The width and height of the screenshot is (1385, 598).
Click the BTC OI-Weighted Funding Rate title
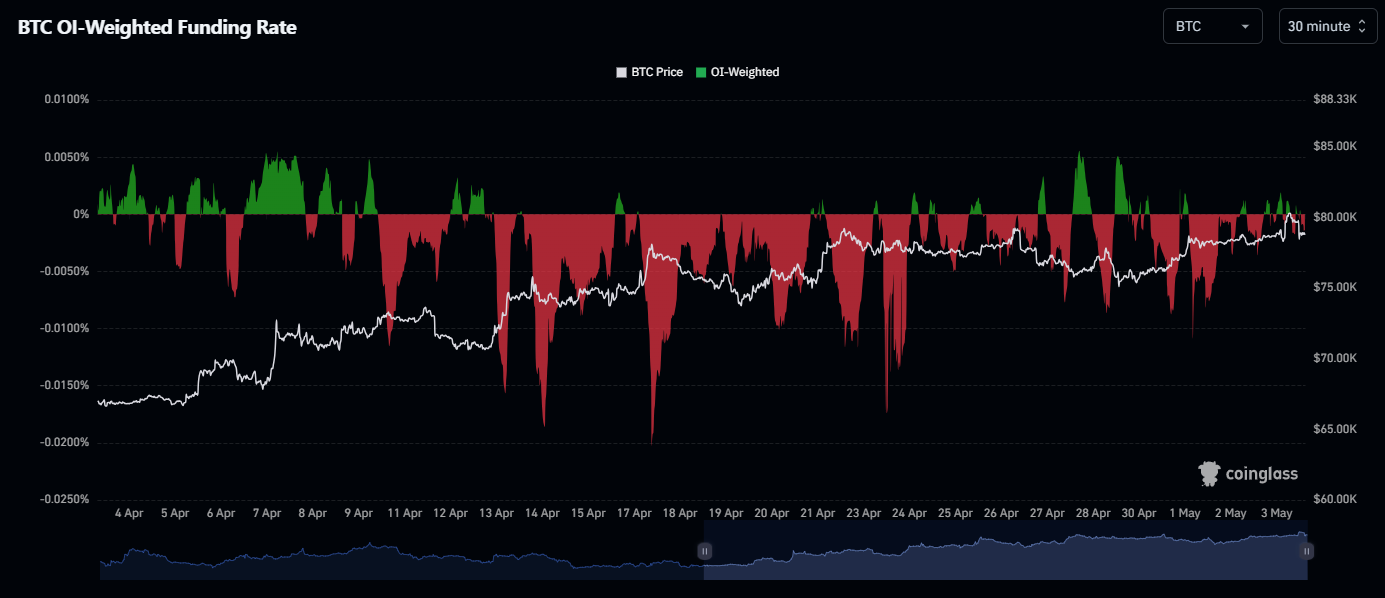[x=157, y=28]
